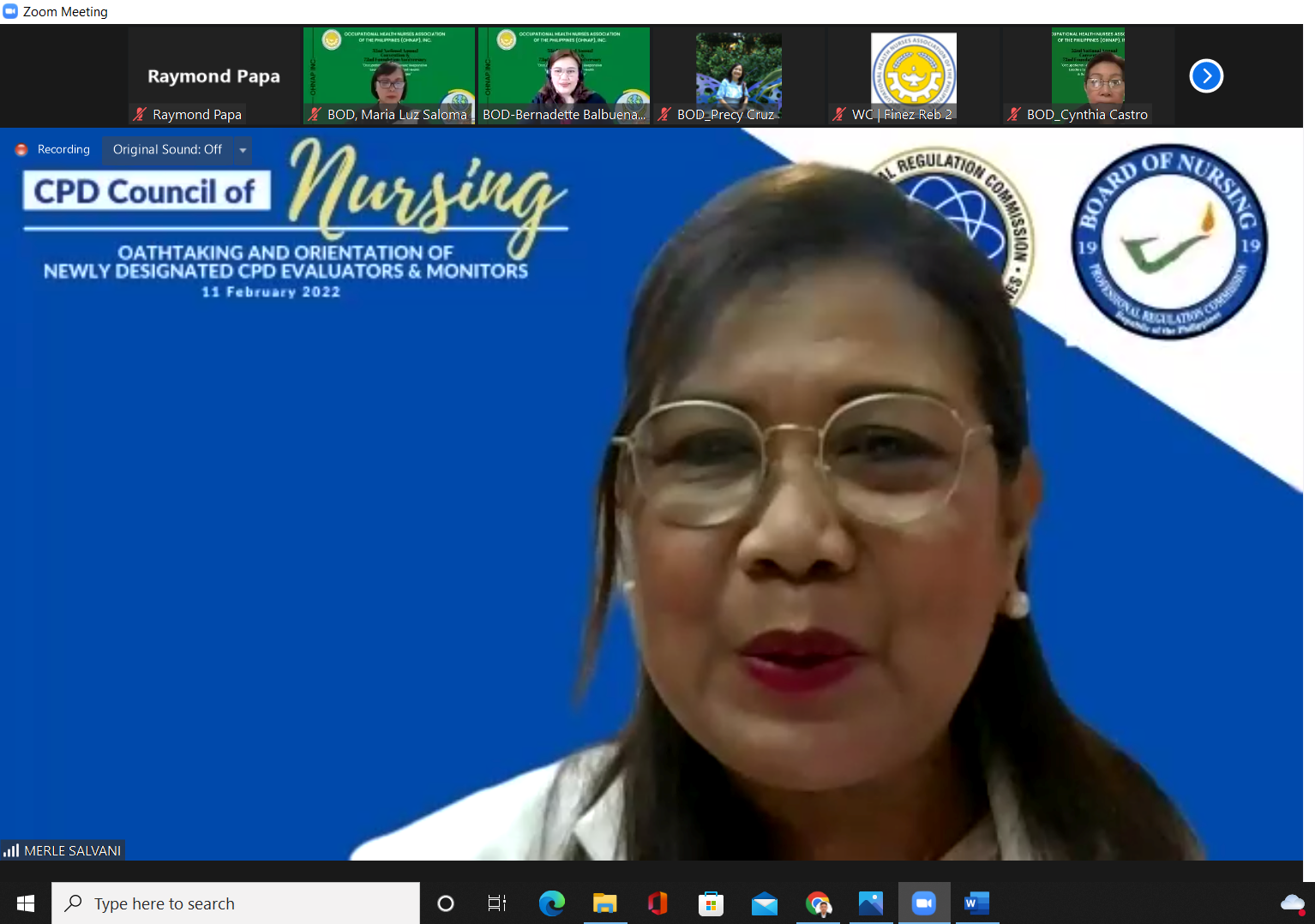This screenshot has height=924, width=1315.
Task: Click the Recording indicator icon
Action: point(21,150)
